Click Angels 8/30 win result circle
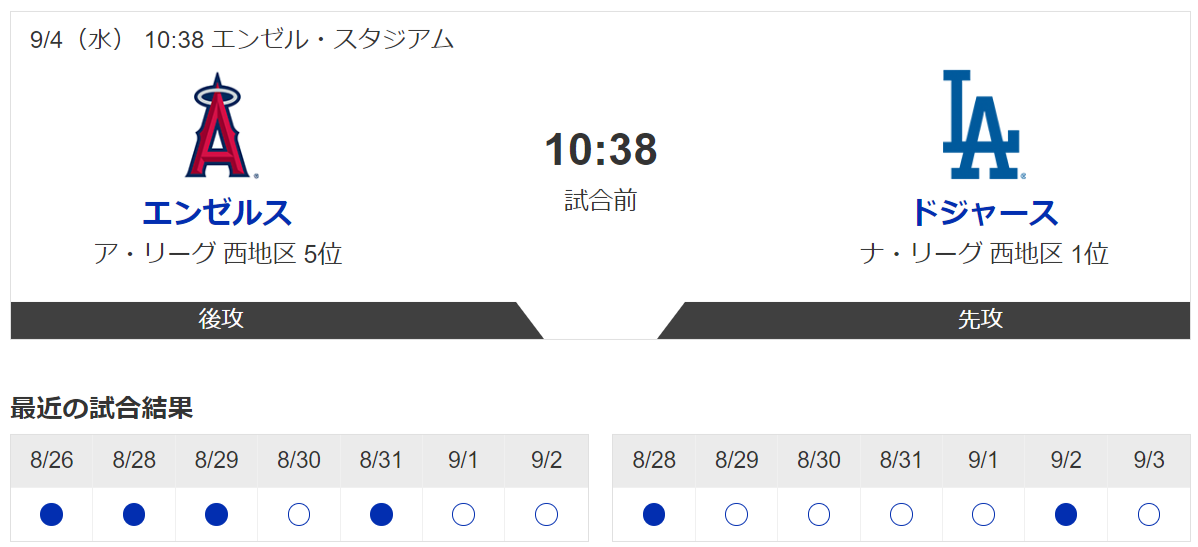The height and width of the screenshot is (547, 1198). click(299, 515)
